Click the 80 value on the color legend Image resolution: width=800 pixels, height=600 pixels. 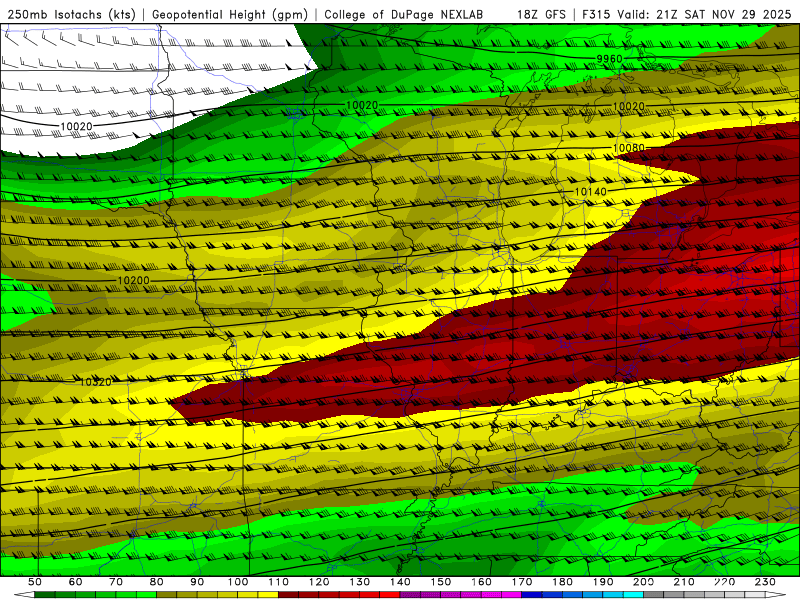(157, 582)
